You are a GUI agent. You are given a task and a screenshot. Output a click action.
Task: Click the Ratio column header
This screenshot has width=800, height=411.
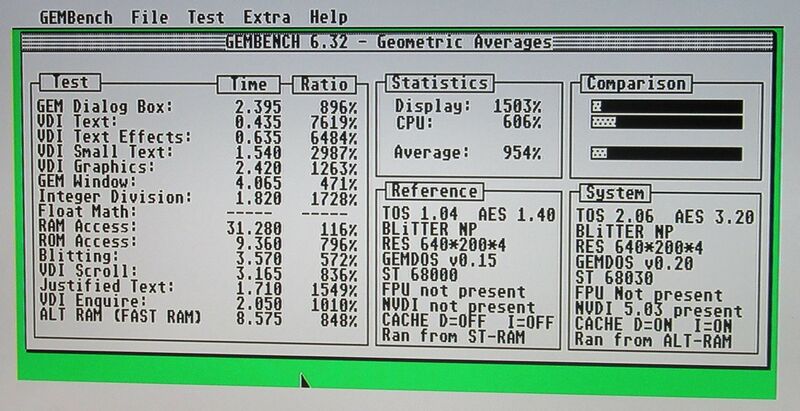[x=323, y=84]
